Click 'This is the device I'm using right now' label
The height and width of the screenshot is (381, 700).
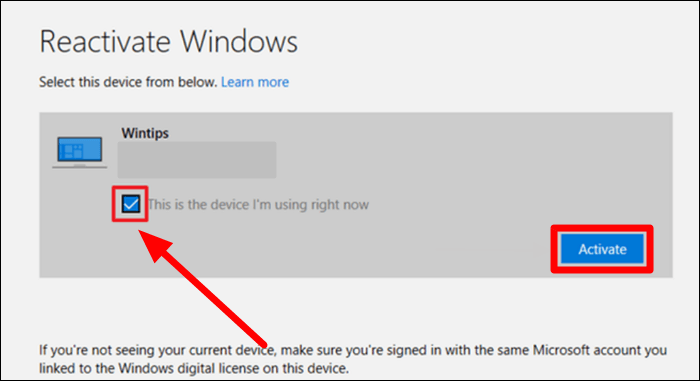(258, 205)
